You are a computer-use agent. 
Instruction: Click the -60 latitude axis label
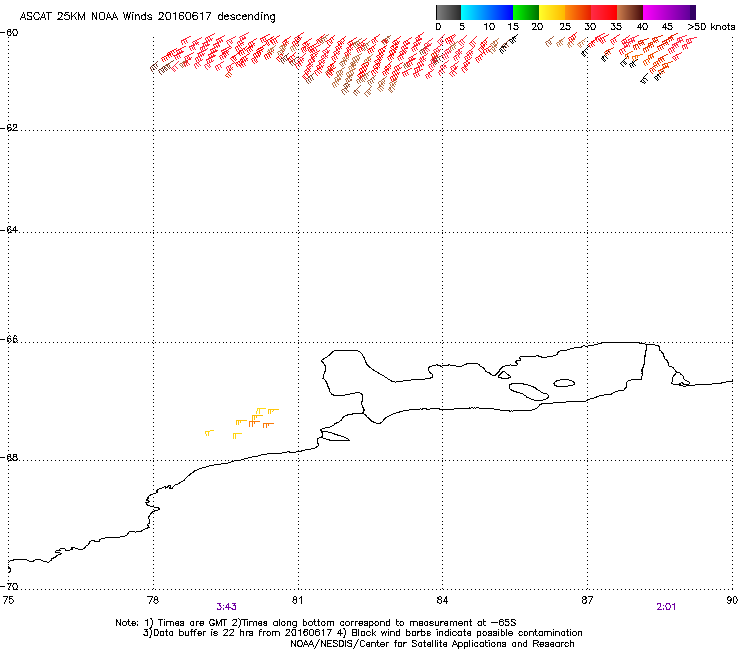point(9,33)
